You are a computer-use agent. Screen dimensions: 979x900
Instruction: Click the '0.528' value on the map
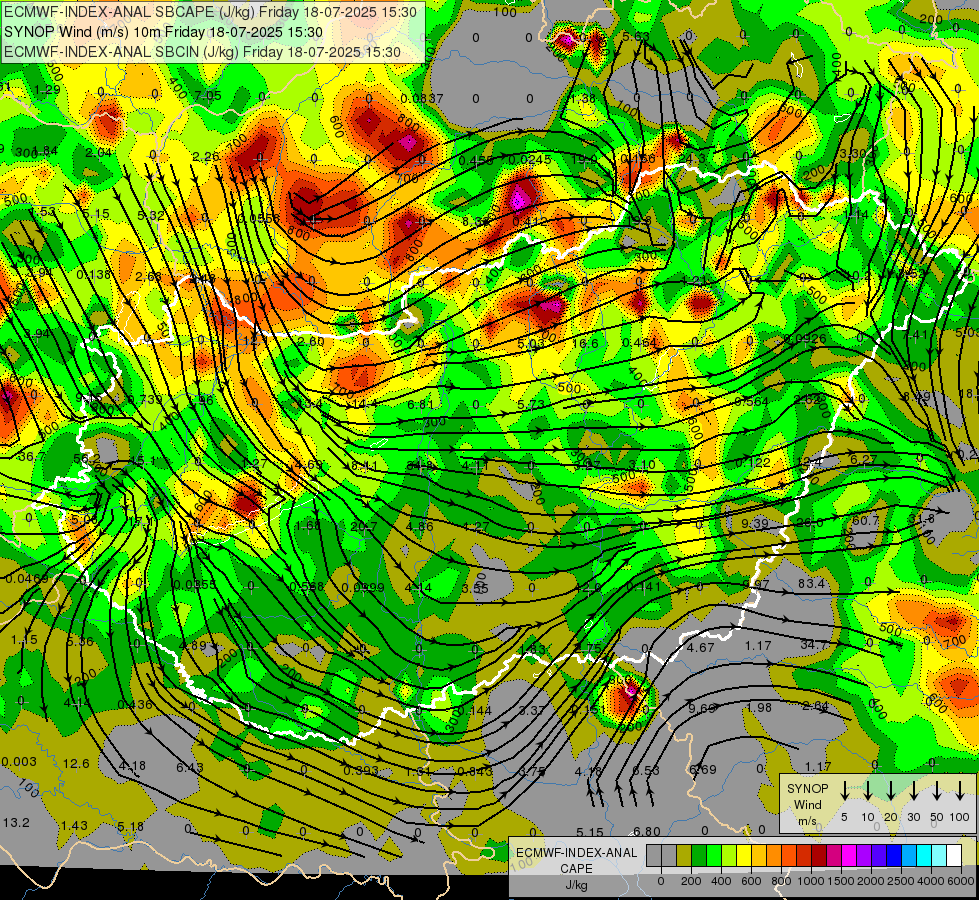coord(307,586)
